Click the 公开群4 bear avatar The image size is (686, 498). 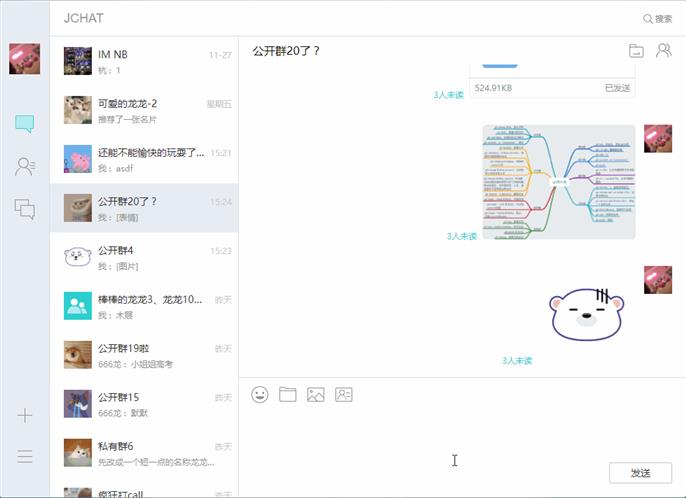tap(78, 257)
